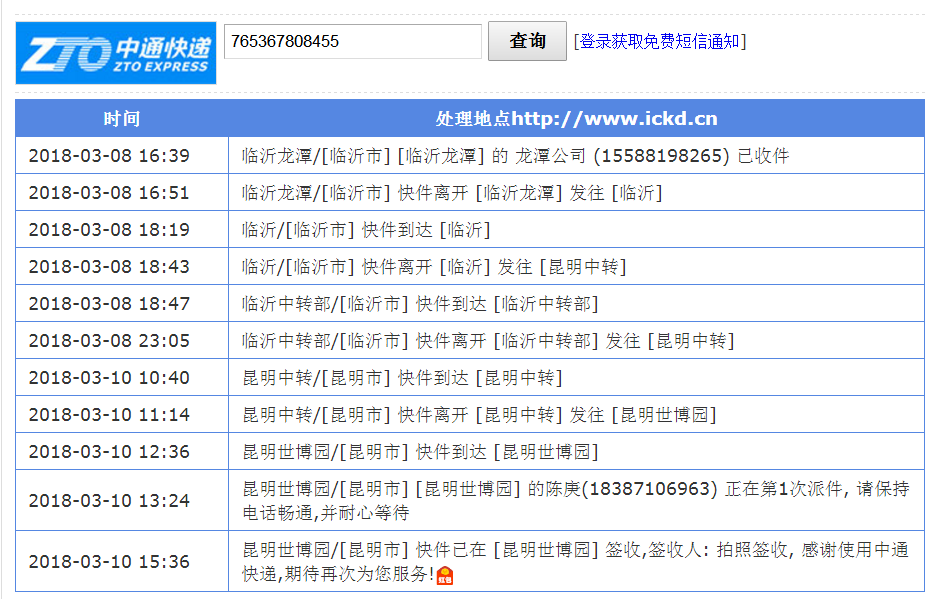Click the 时间 column header
This screenshot has height=599, width=945.
tap(122, 119)
